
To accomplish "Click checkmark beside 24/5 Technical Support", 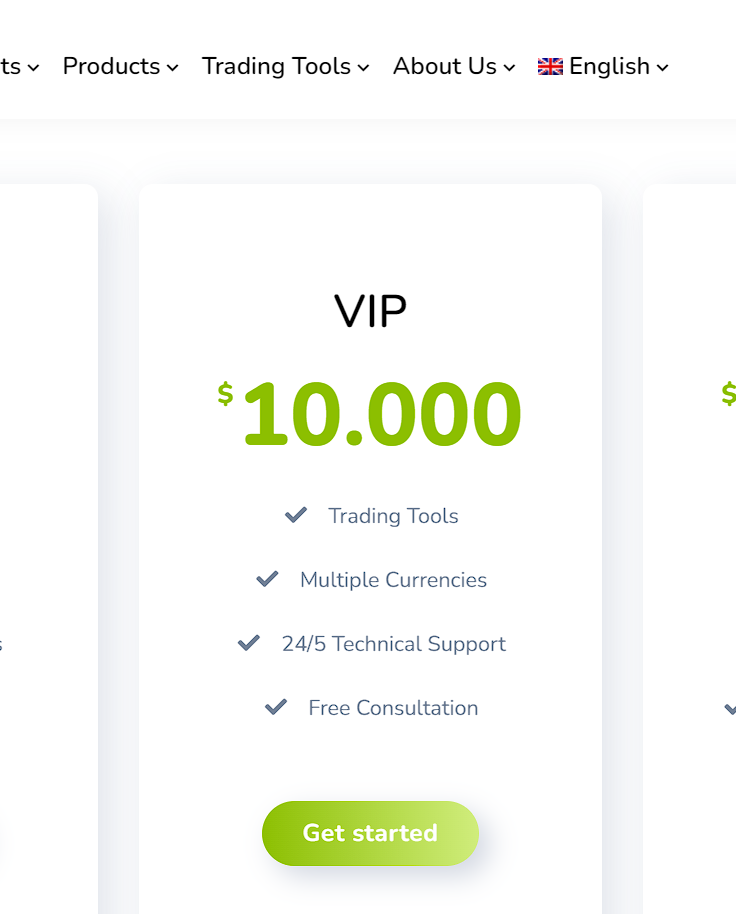I will (x=249, y=643).
